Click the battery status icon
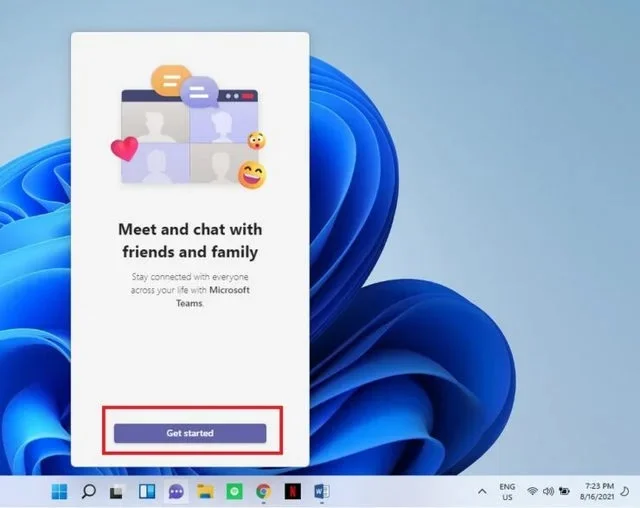Viewport: 640px width, 508px height. tap(564, 491)
